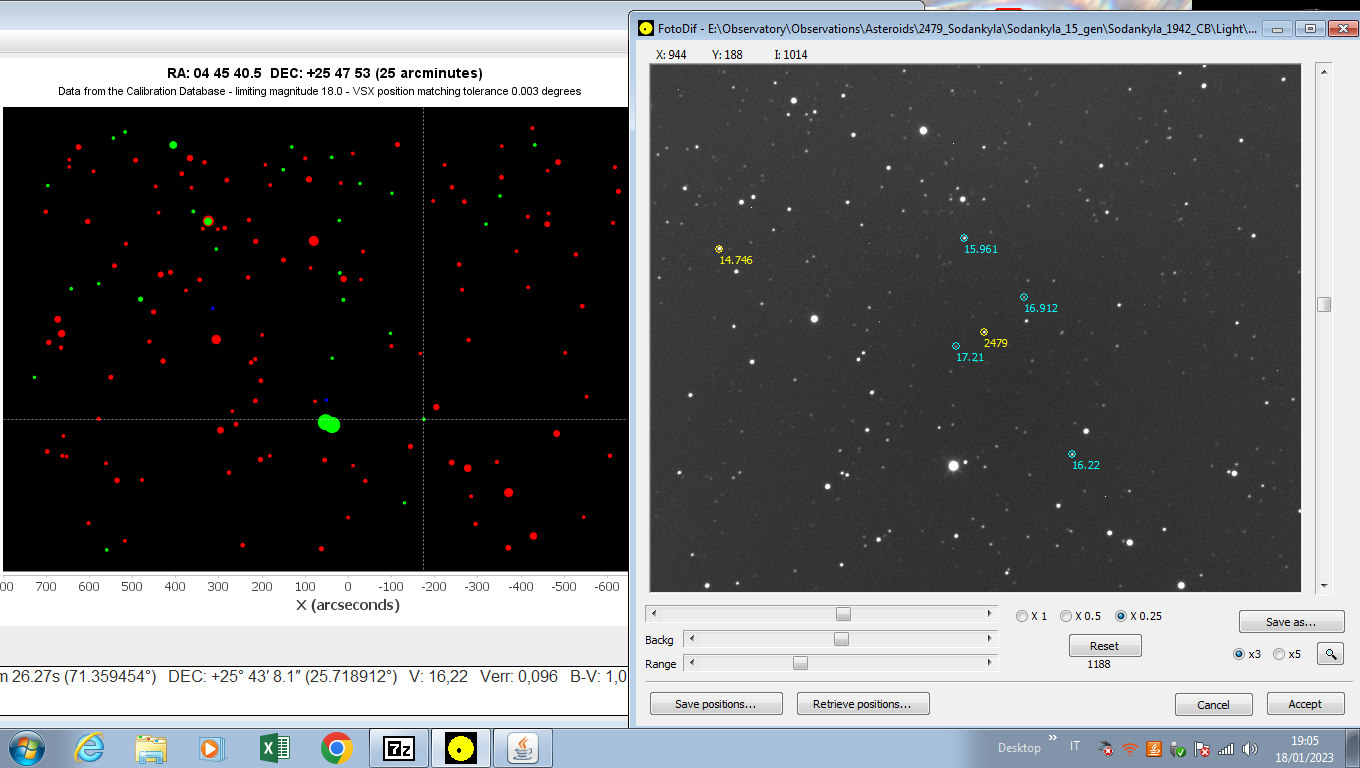Click the vertical image scrollbar thumb
The image size is (1360, 768).
pyautogui.click(x=1324, y=304)
